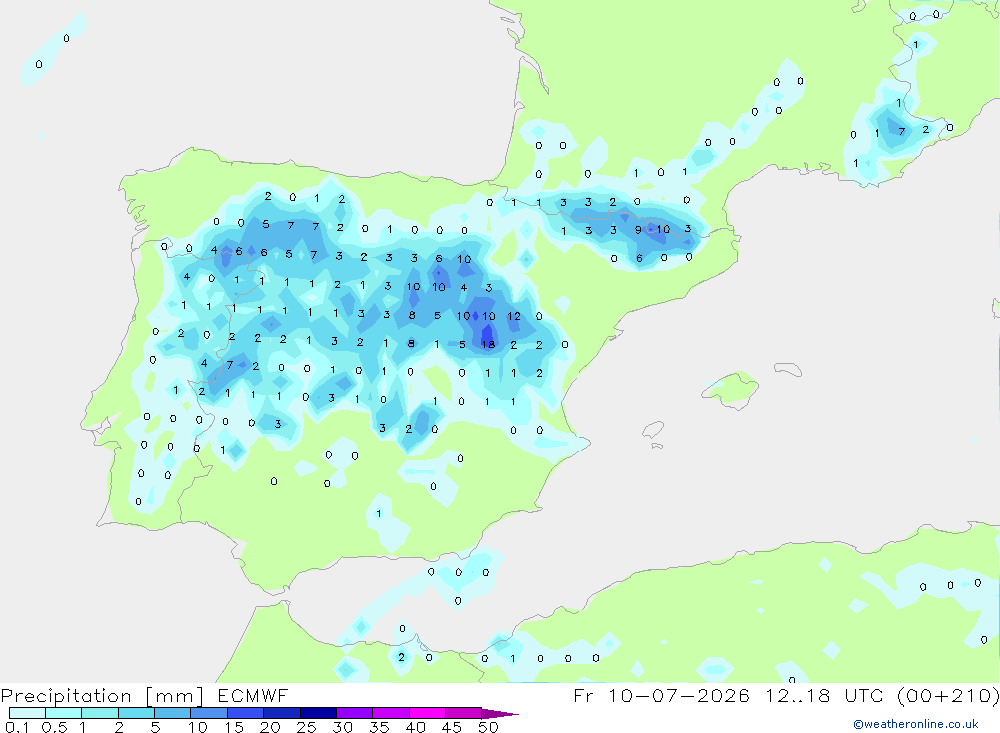Click legend scale label 0.1
This screenshot has height=733, width=1000.
pyautogui.click(x=17, y=727)
